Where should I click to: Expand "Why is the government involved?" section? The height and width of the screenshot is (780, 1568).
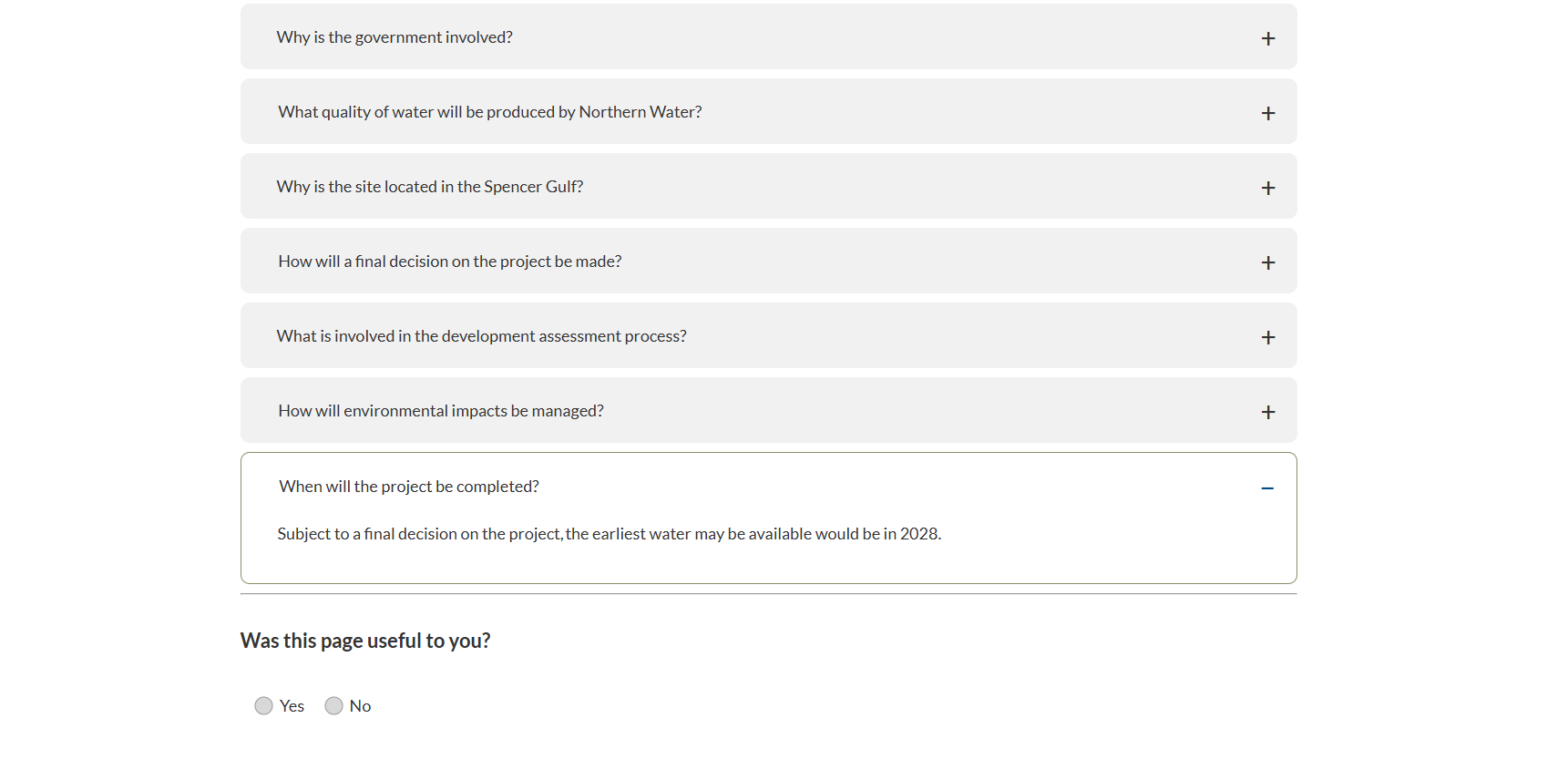point(395,36)
